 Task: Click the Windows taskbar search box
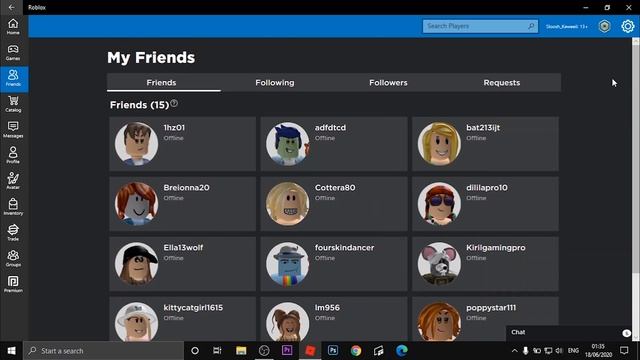click(x=104, y=351)
